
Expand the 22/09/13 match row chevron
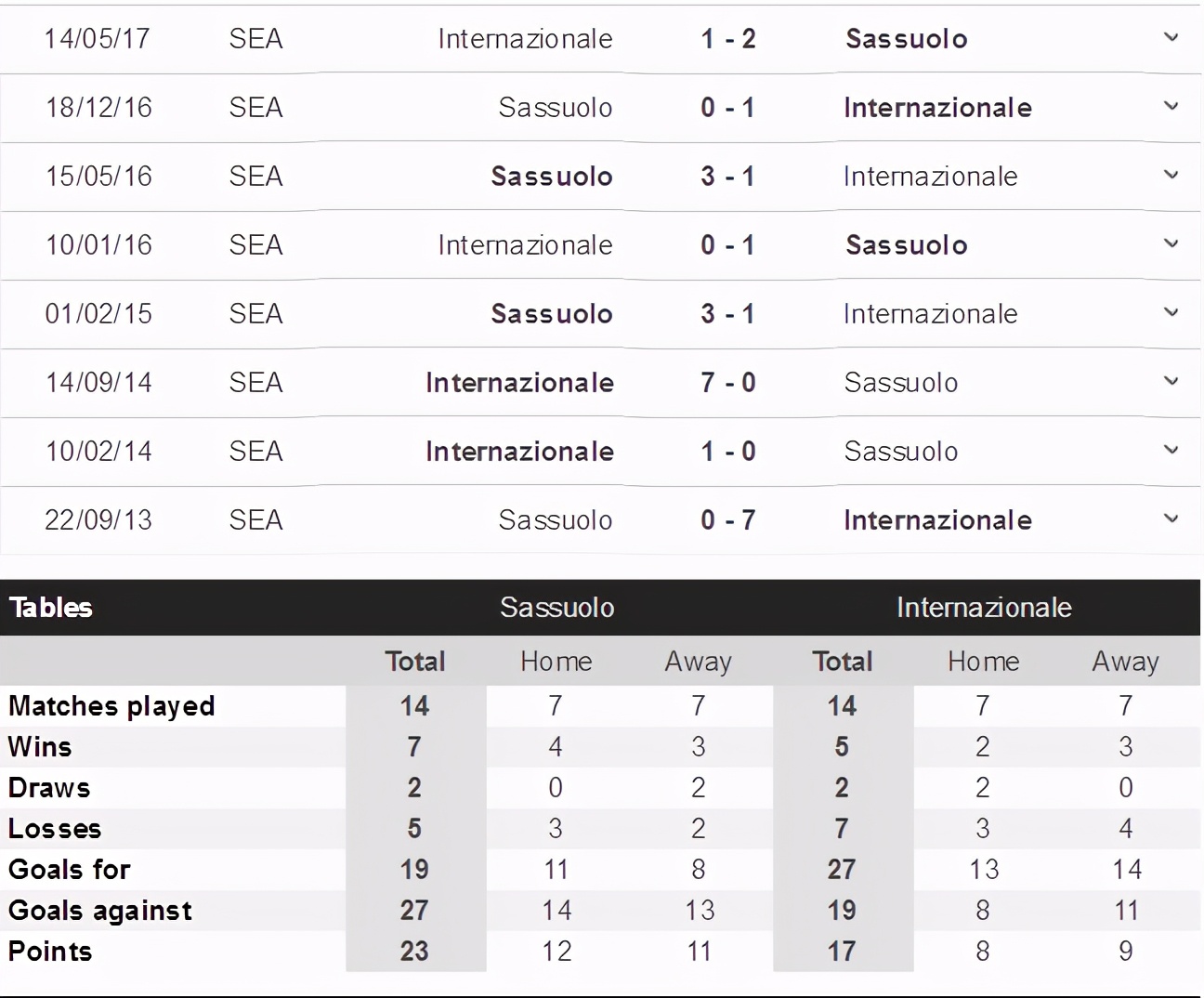pyautogui.click(x=1171, y=519)
